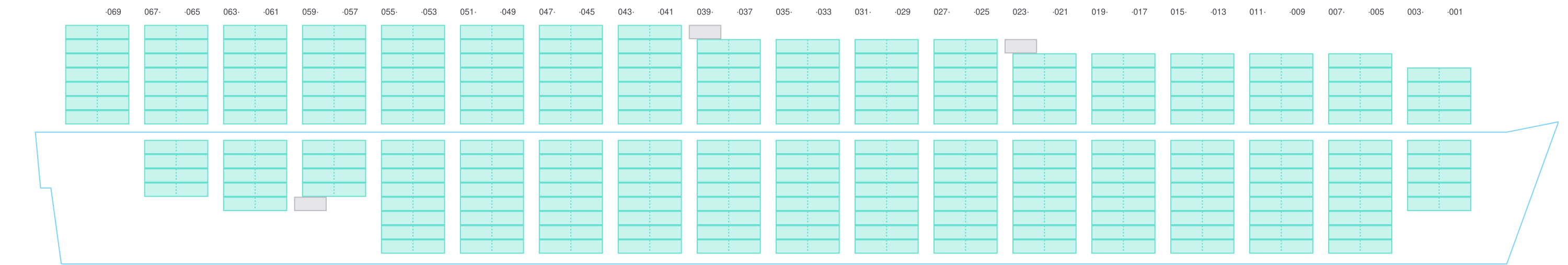Click the 007 bay number label

tap(1336, 12)
